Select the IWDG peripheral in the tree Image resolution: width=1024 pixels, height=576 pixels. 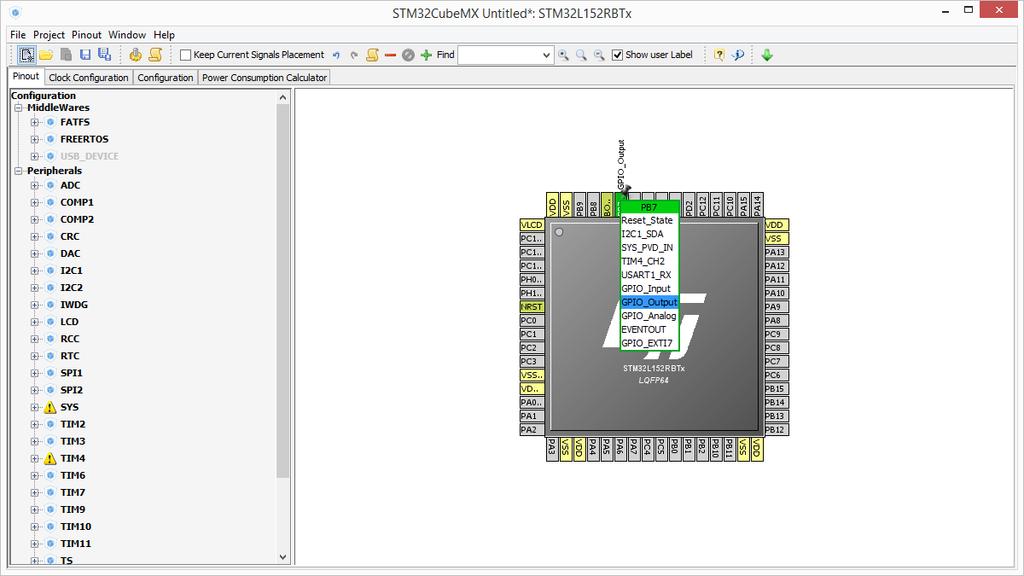click(74, 305)
